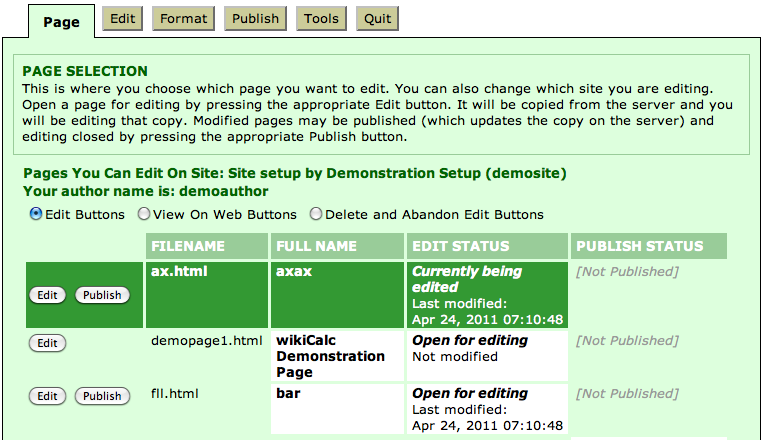Click the demopage1.html filename
This screenshot has width=765, height=440.
pos(206,341)
